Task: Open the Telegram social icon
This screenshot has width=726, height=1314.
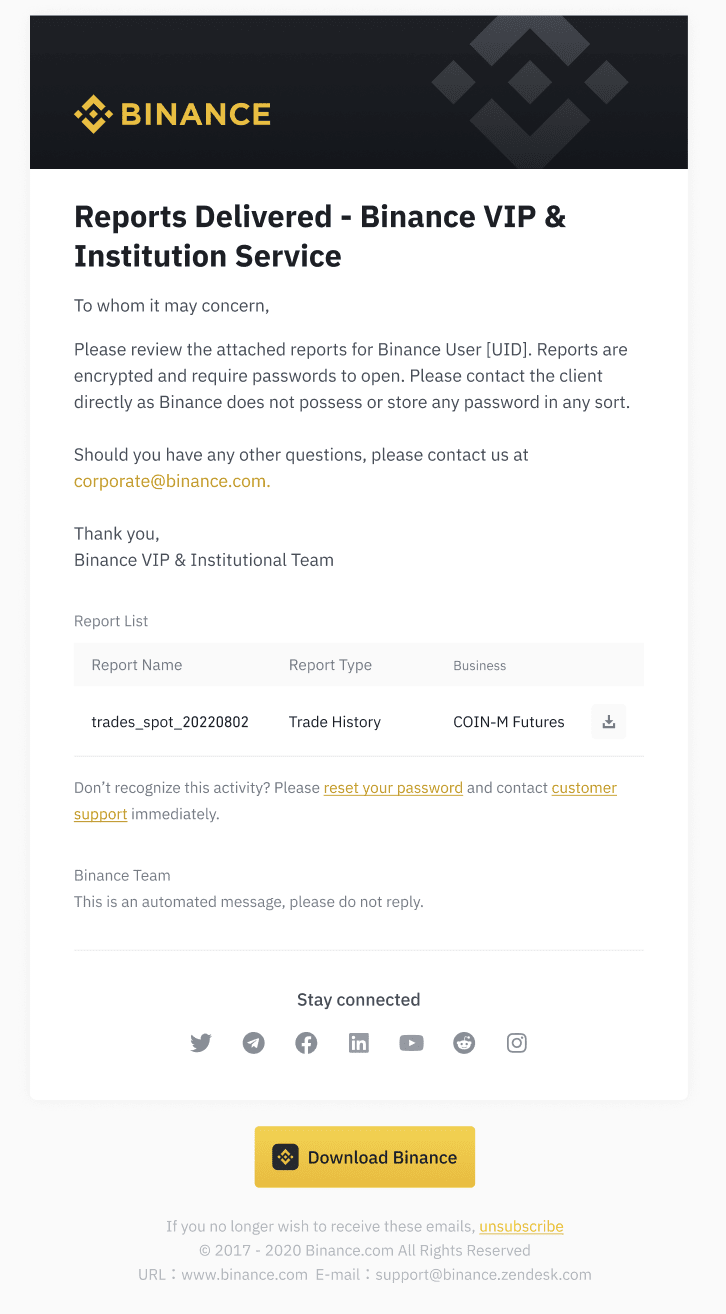Action: (254, 1043)
